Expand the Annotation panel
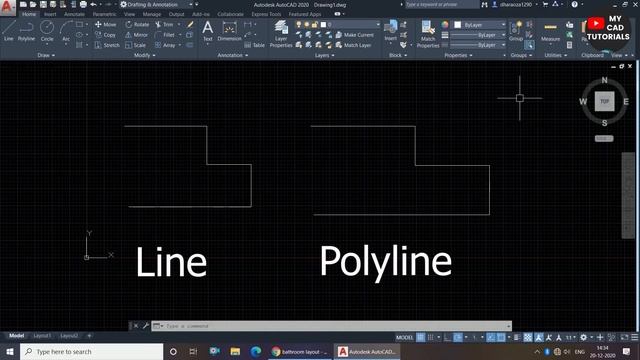Viewport: 640px width, 360px height. (233, 55)
